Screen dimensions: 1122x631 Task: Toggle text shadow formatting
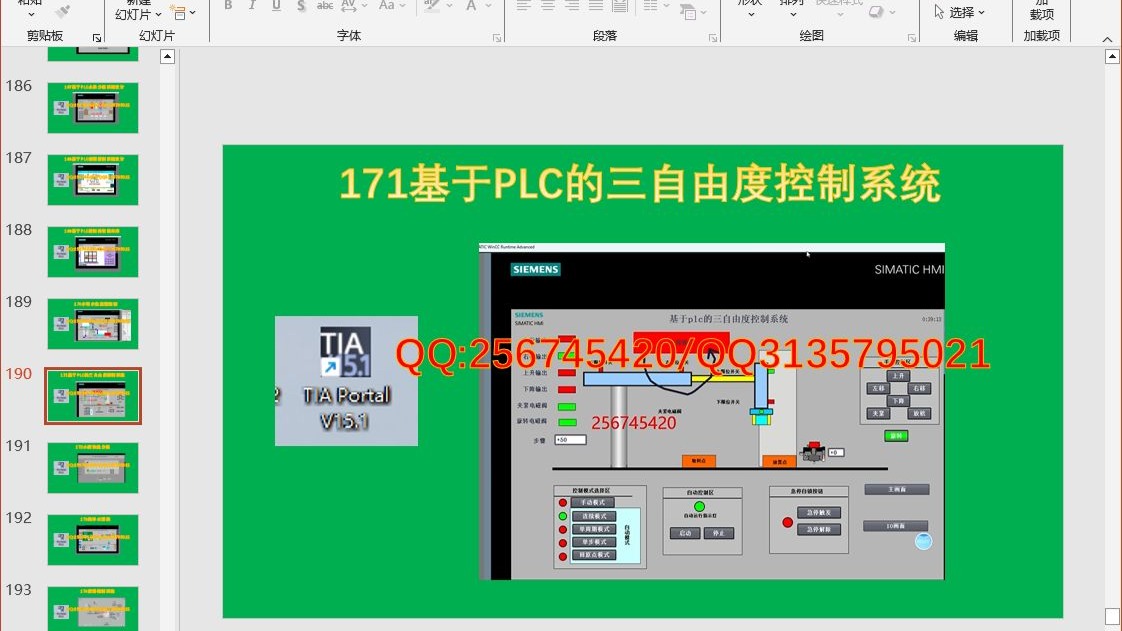point(301,6)
